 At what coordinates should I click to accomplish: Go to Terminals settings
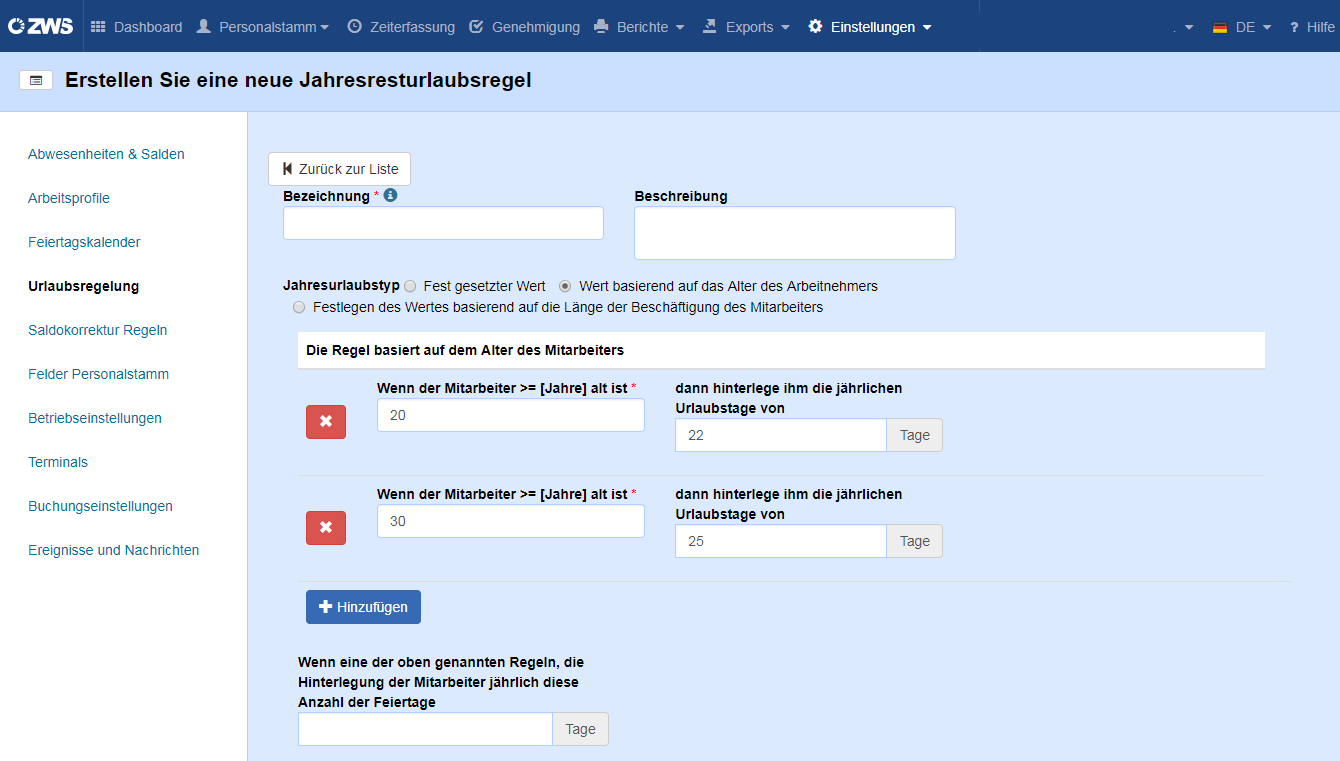click(58, 462)
